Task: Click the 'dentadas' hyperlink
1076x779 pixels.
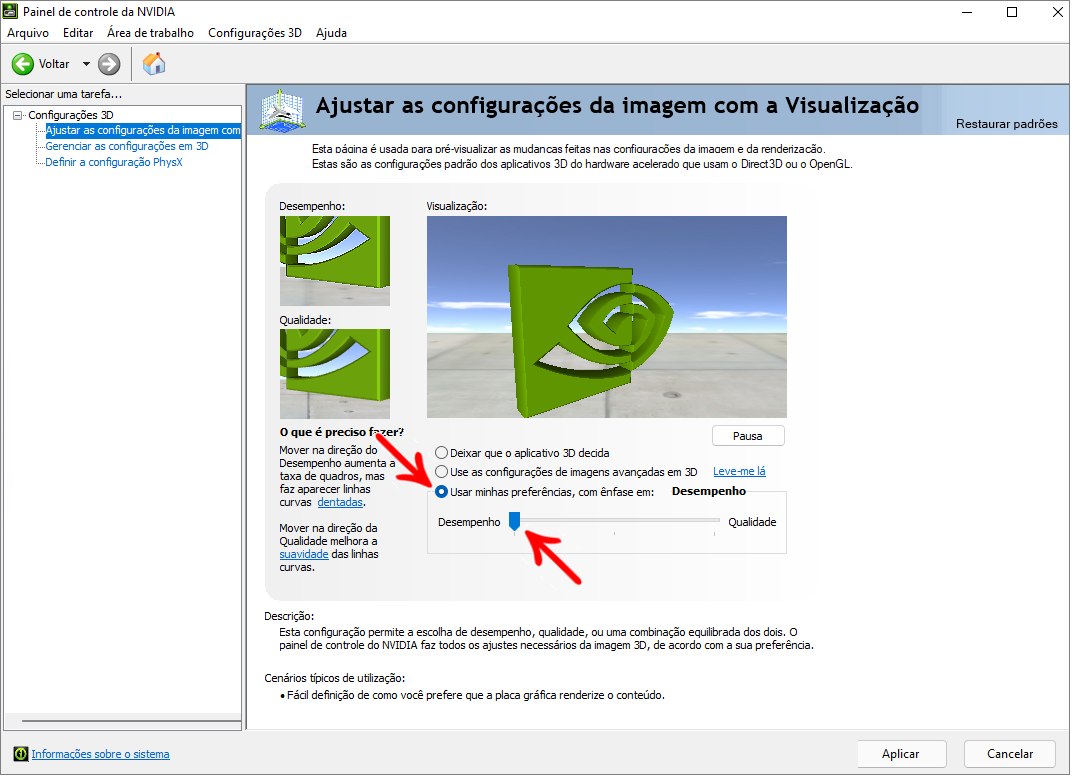Action: coord(340,502)
